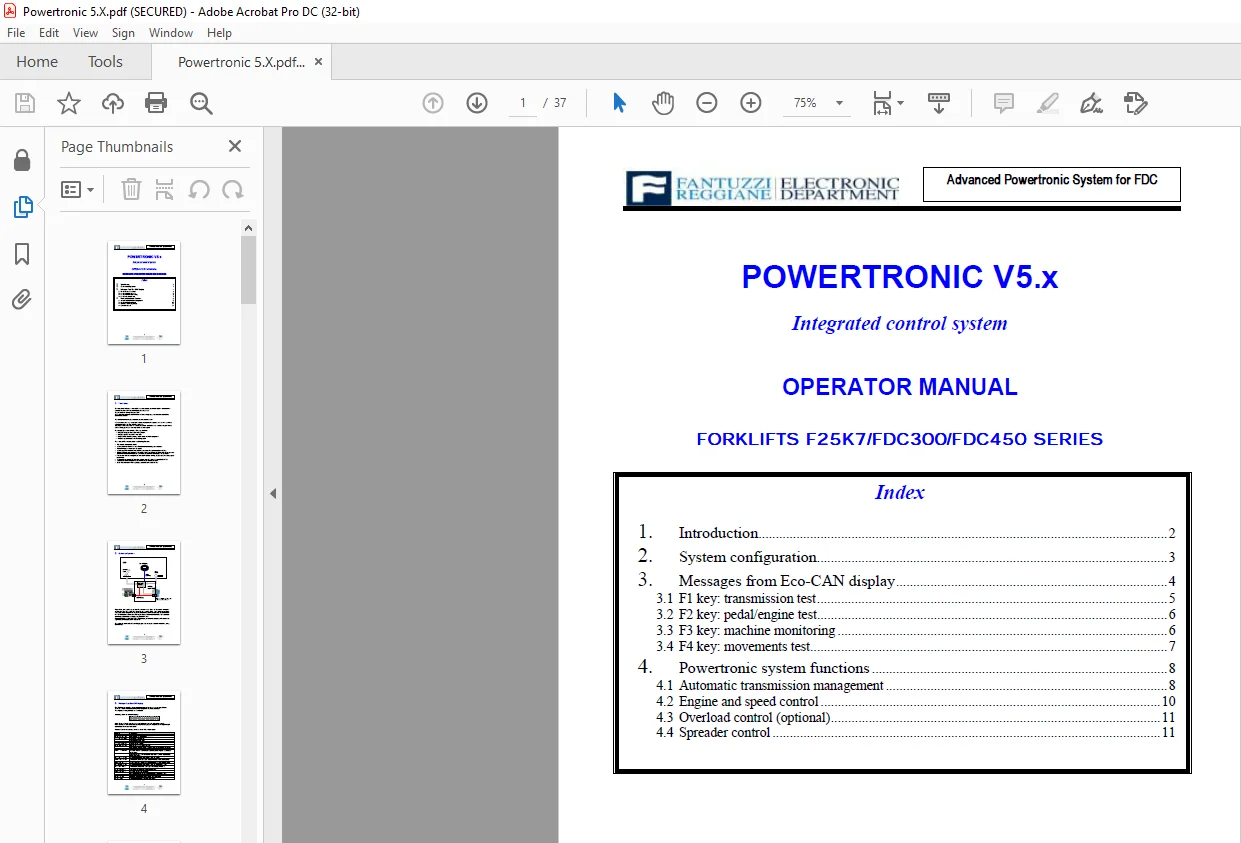1241x843 pixels.
Task: Open the Window menu
Action: tap(171, 33)
